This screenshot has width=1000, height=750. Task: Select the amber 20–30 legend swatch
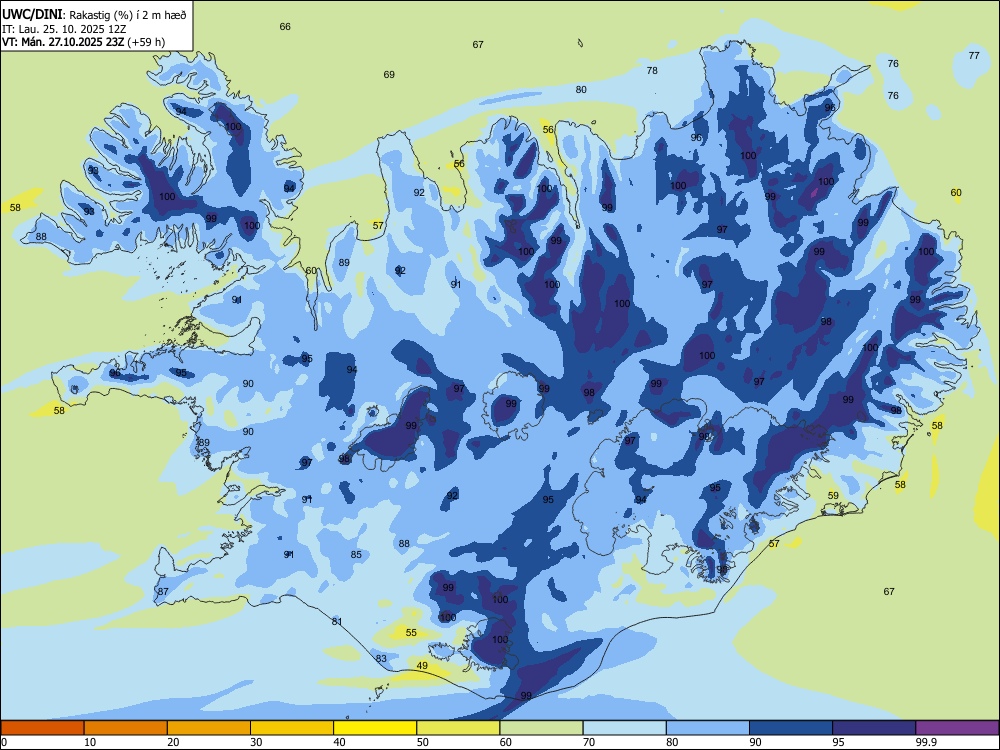coord(209,728)
